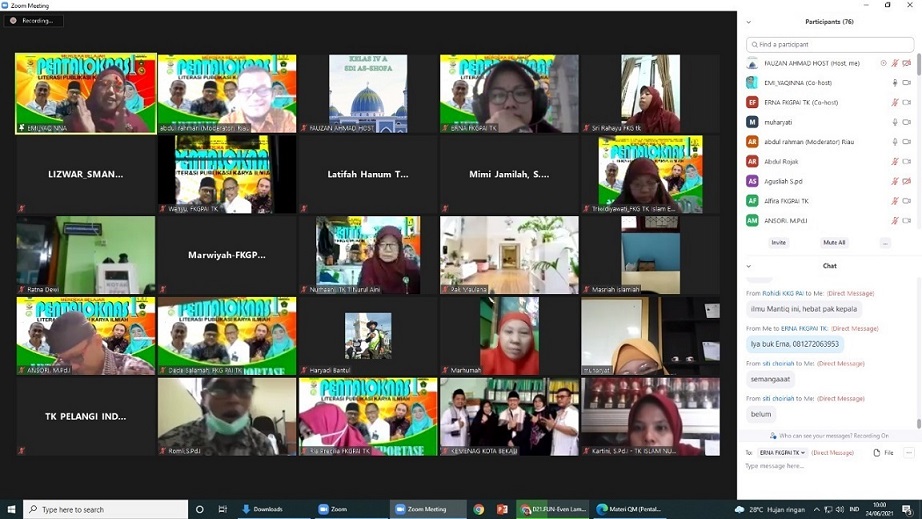Open Downloads window from taskbar
This screenshot has width=922, height=519.
(263, 509)
